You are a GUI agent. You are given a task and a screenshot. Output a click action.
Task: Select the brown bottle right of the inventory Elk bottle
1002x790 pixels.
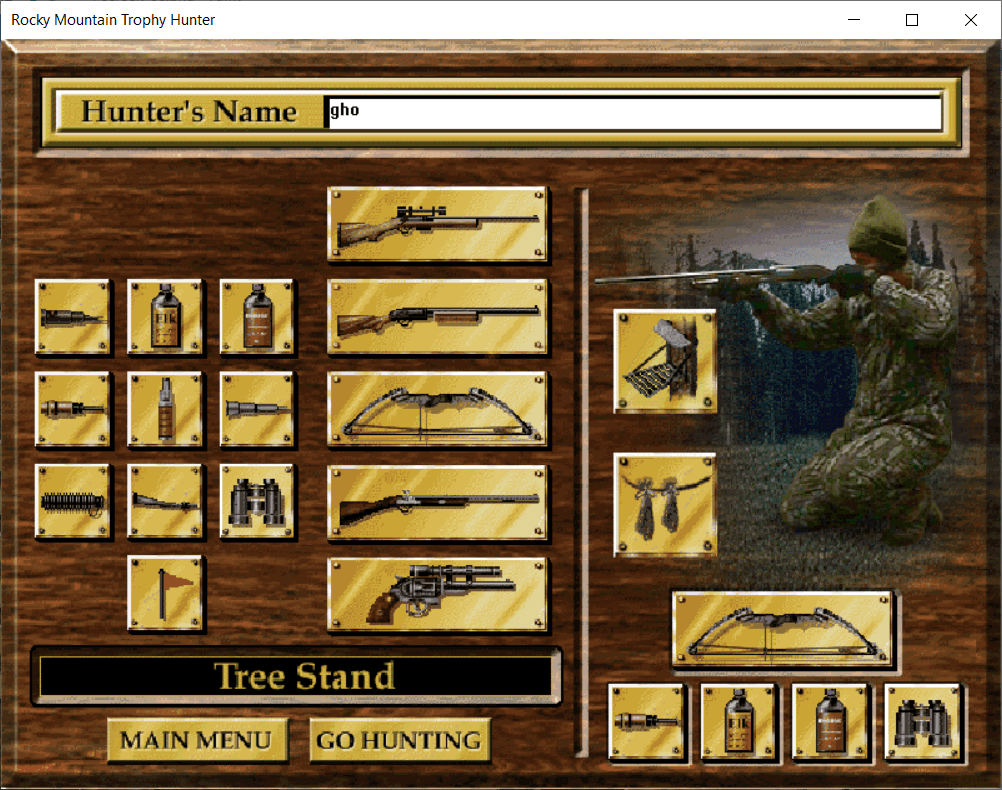pos(258,316)
